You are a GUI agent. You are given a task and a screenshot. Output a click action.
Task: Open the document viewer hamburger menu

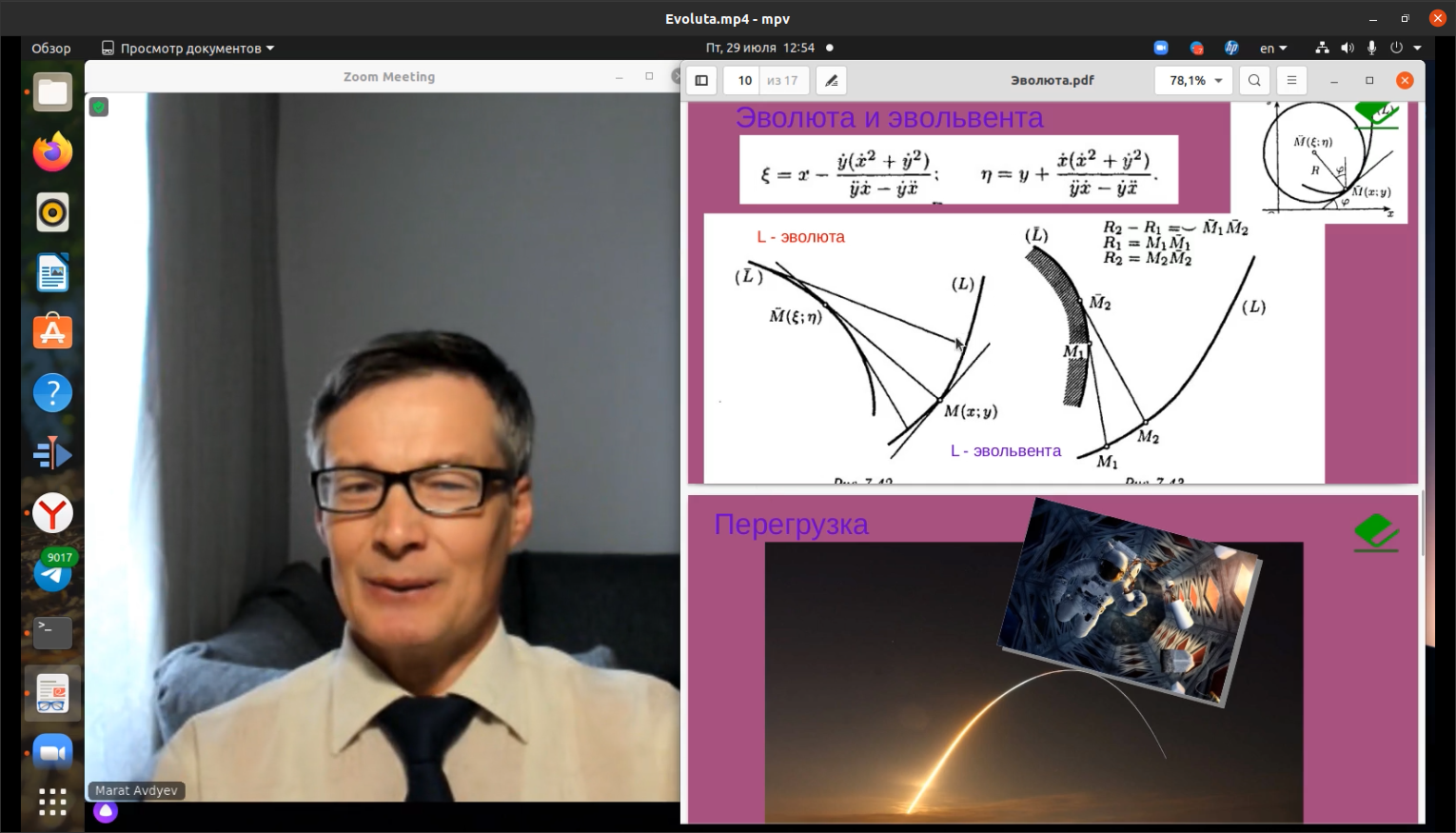1291,81
